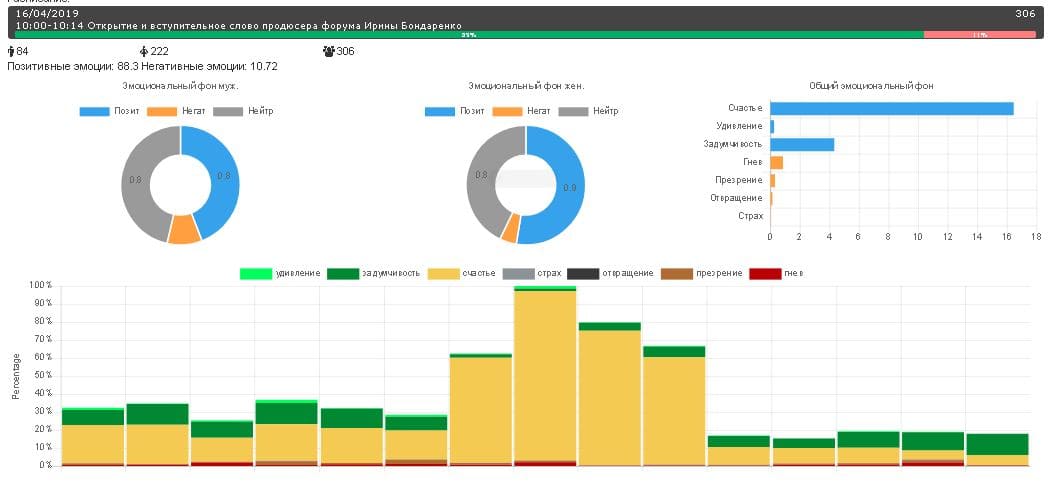
Task: Click green positive segment of session progress bar
Action: tap(467, 35)
